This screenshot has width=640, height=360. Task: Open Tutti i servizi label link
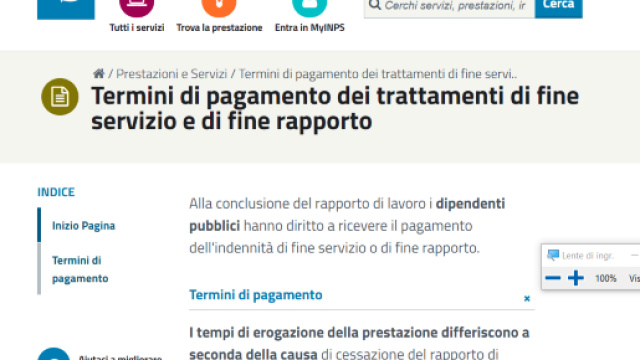click(x=137, y=27)
